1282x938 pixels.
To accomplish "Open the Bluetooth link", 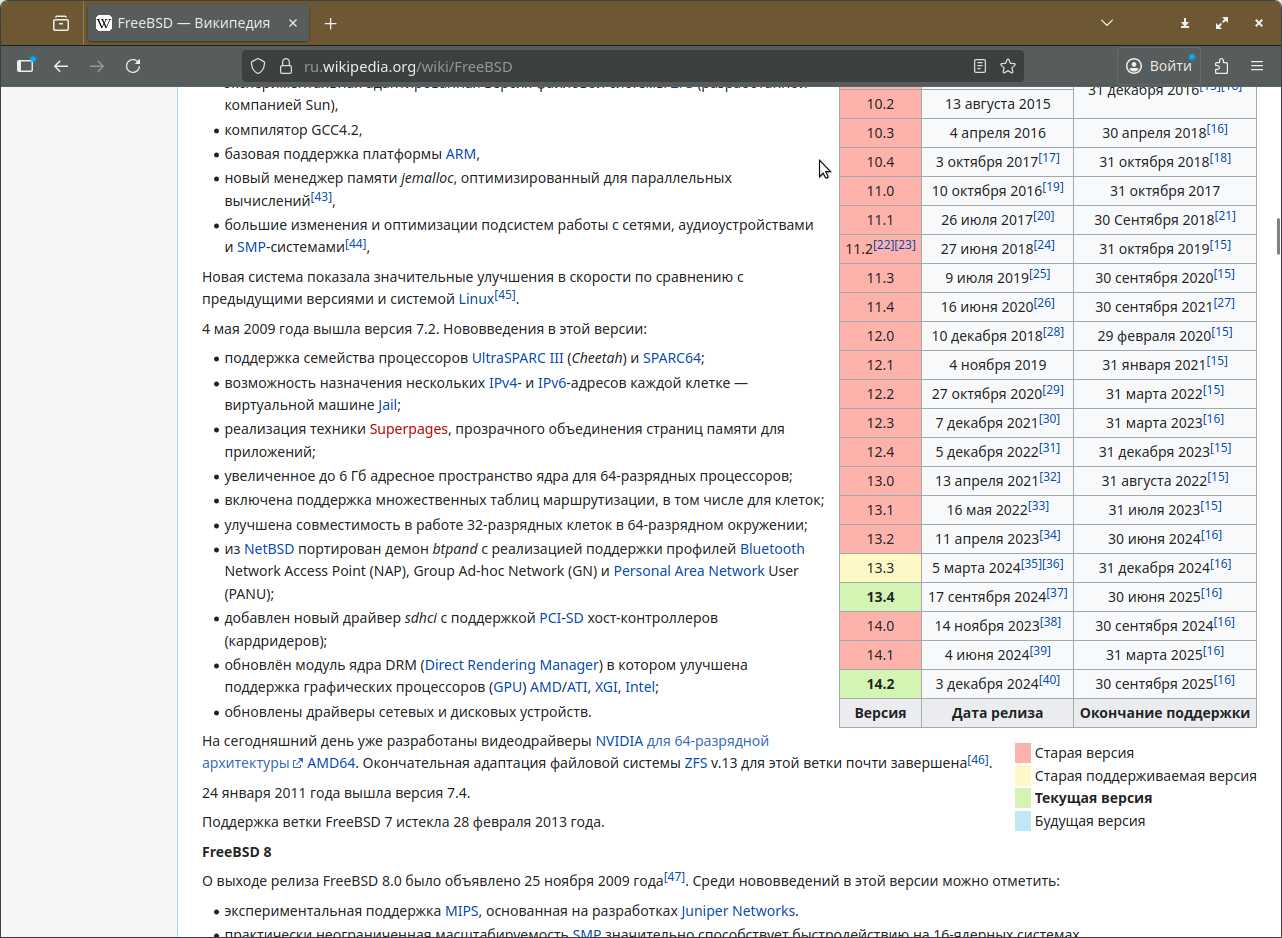I will point(772,549).
